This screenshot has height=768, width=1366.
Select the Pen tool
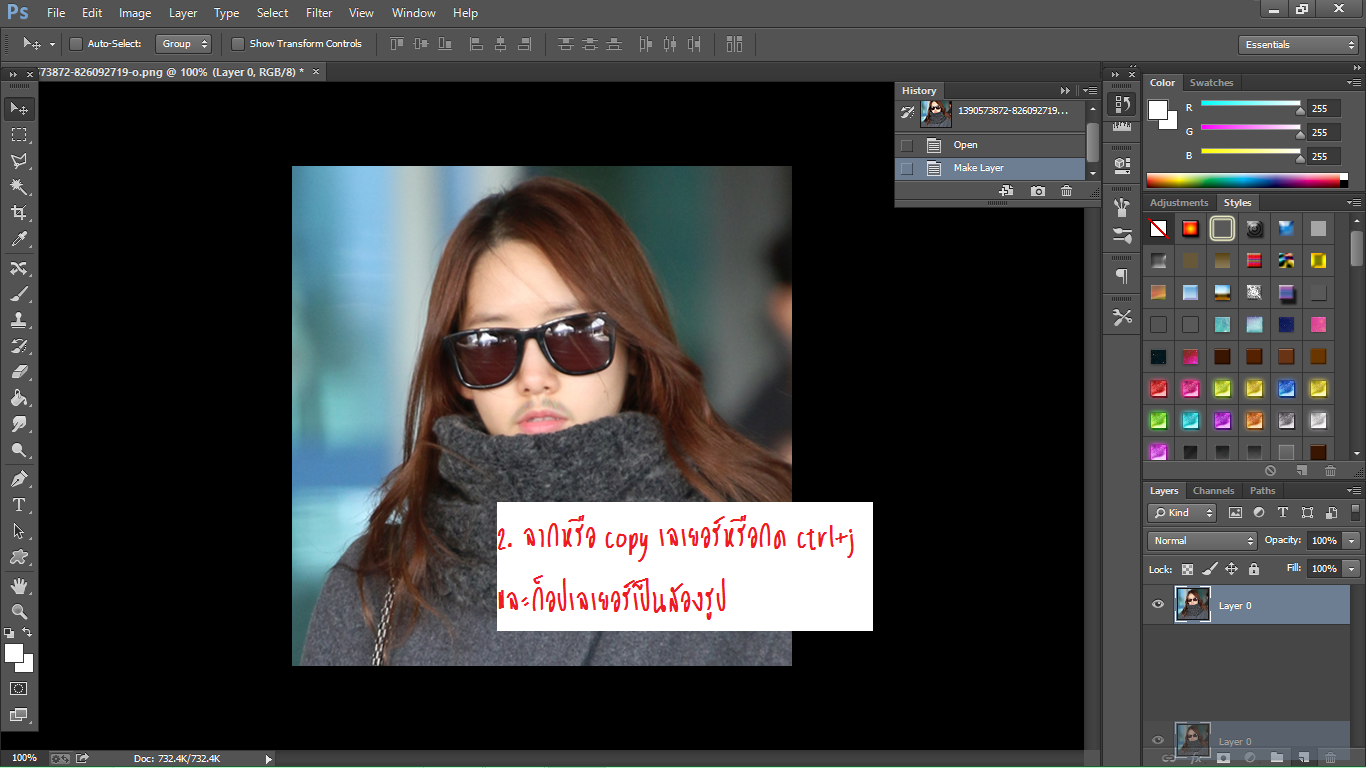click(19, 479)
